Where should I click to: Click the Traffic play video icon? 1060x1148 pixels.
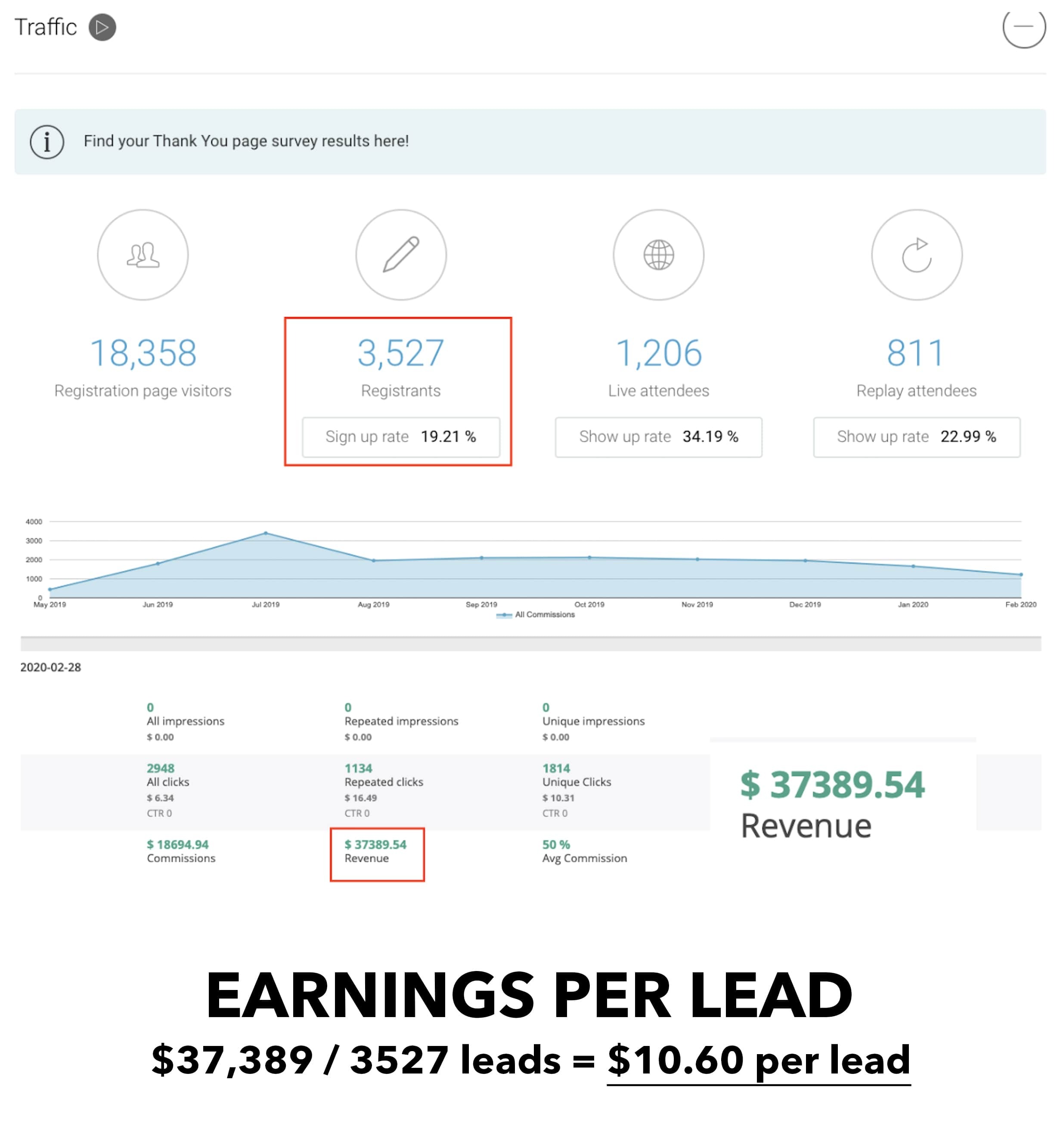tap(102, 28)
